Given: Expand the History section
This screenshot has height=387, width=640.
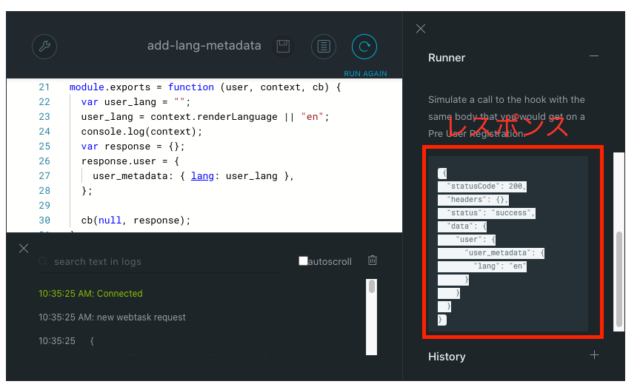Looking at the screenshot, I should click(594, 355).
